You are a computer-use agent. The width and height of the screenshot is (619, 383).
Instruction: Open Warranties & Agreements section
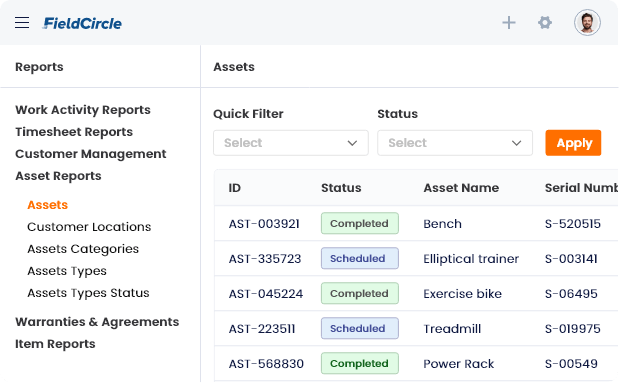tap(97, 322)
